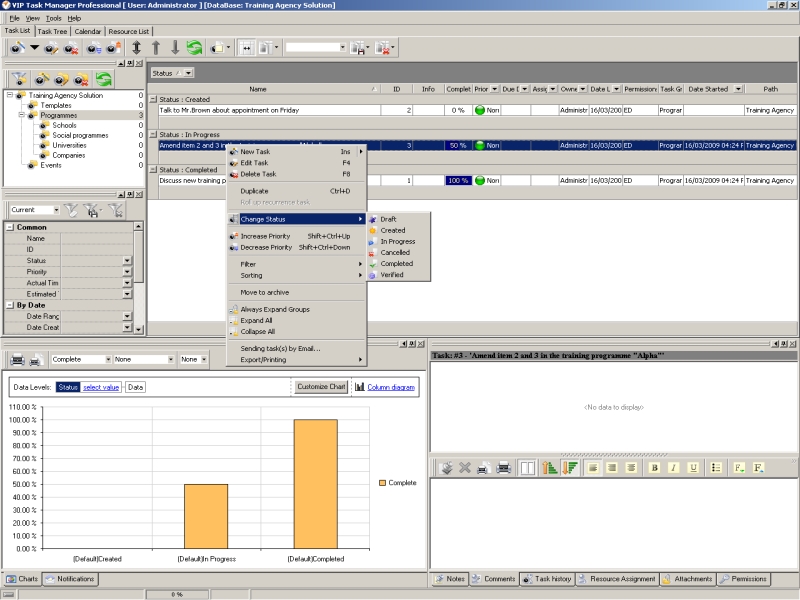Click the 'Column diagram' link
This screenshot has width=800, height=600.
(392, 386)
